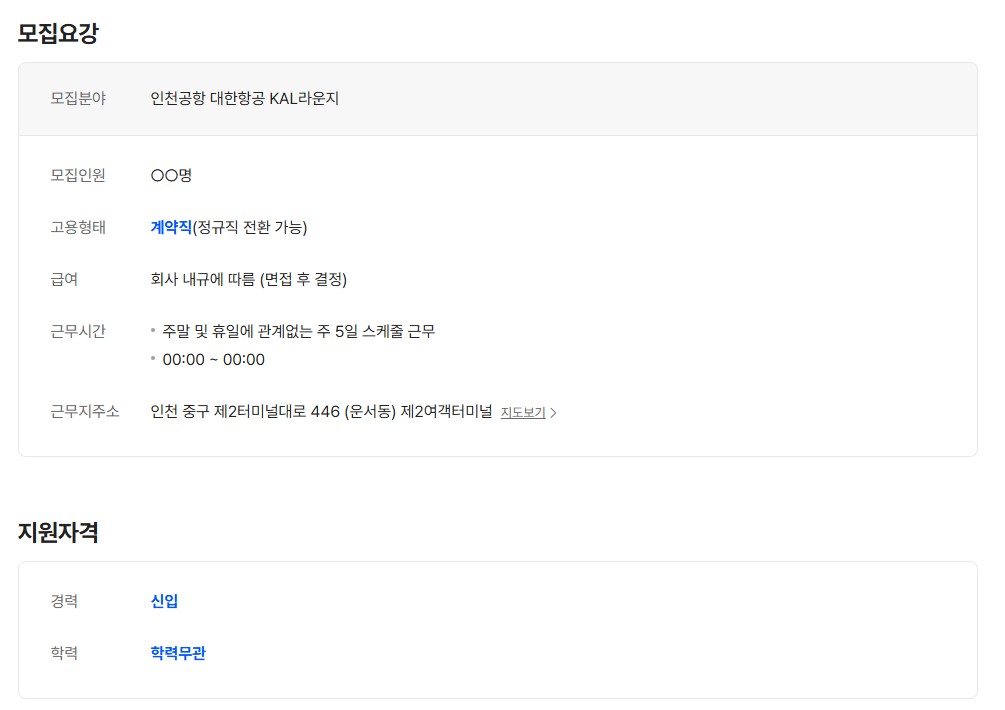Screen dimensions: 1005x710
Task: Click the blue 학력무관 education link
Action: pos(178,653)
